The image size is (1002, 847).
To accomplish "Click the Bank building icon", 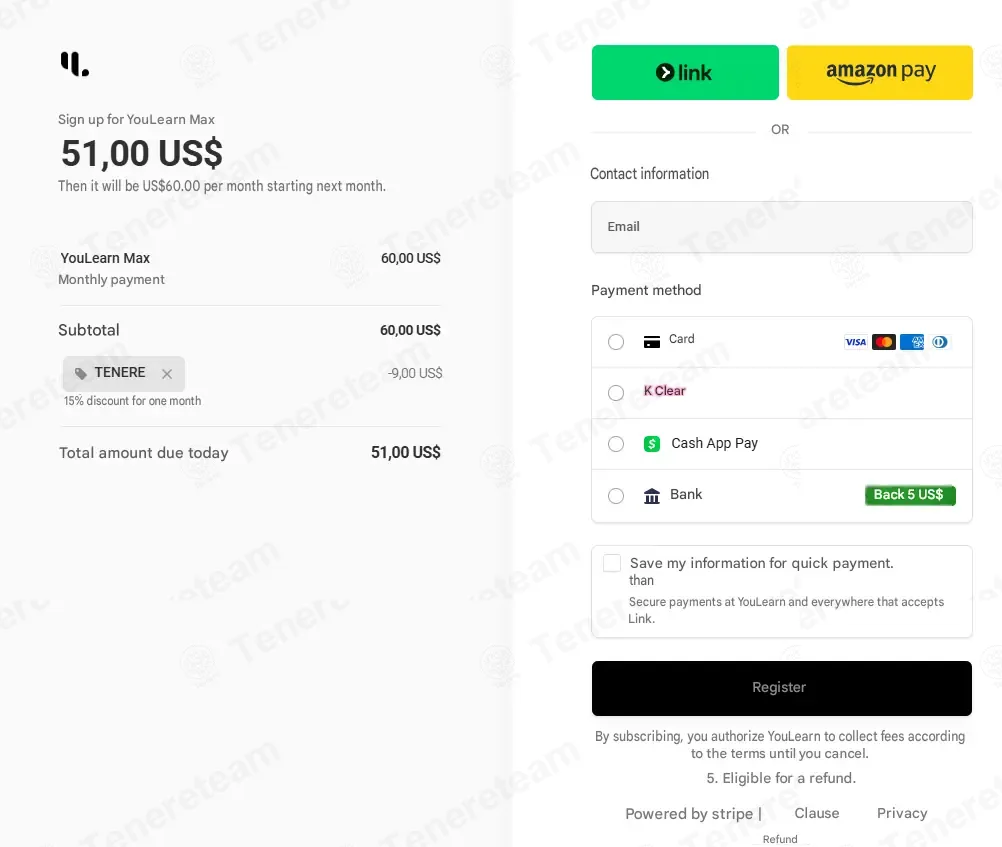I will (x=651, y=495).
